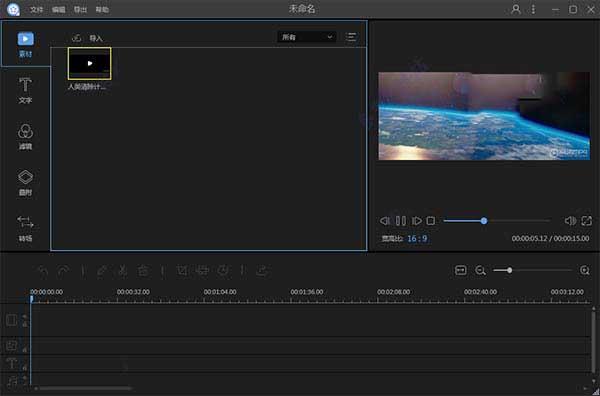Click the fit-timeline-to-window icon

coord(460,270)
